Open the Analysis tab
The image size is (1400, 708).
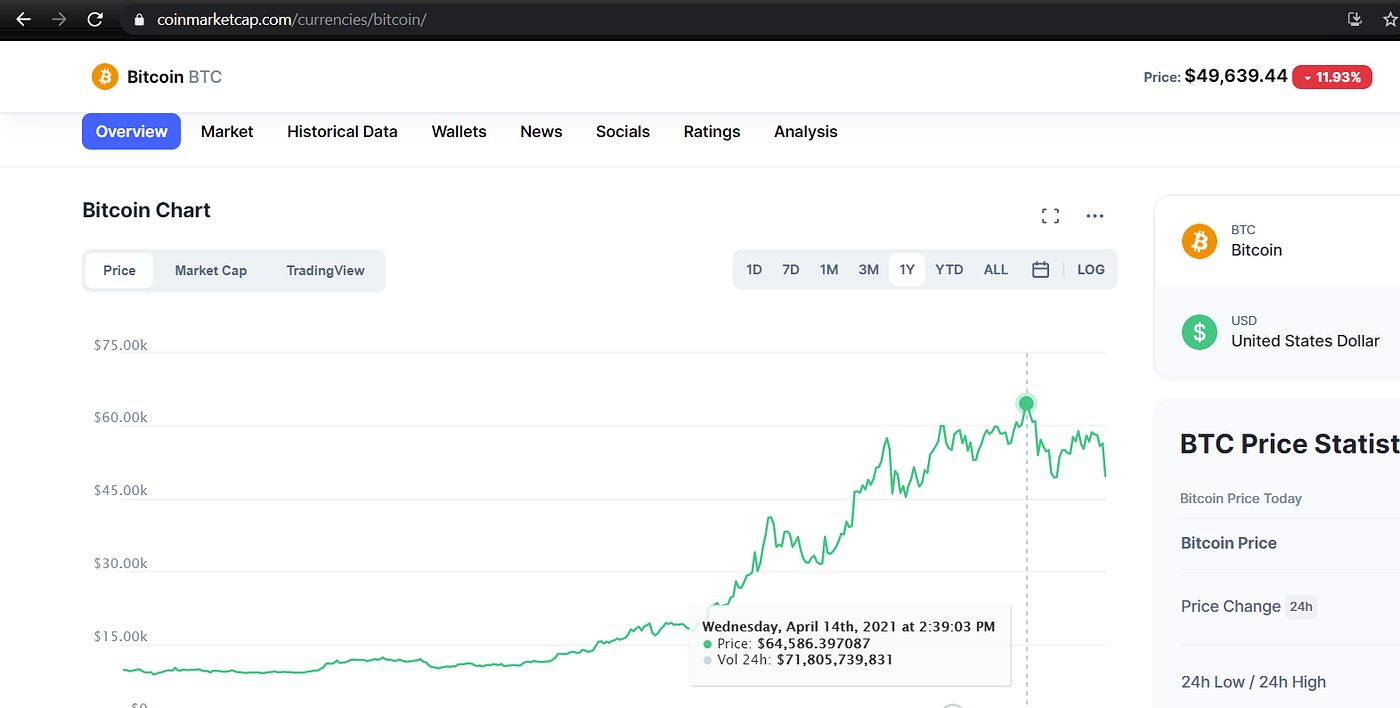click(806, 131)
